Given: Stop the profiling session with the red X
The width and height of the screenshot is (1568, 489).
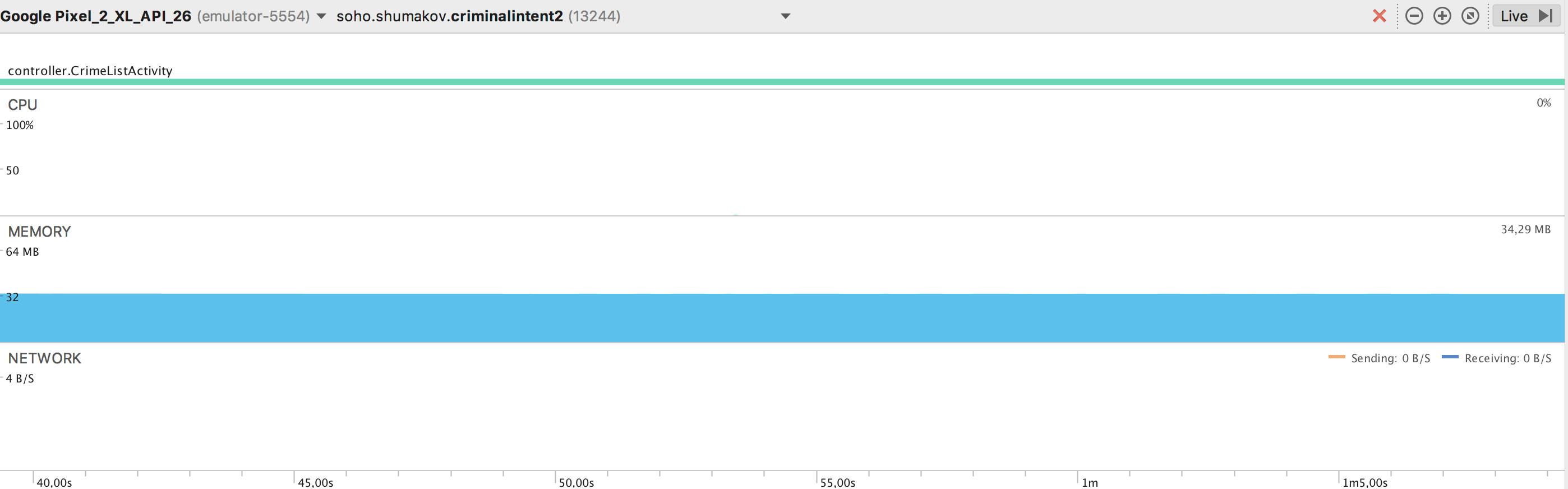Looking at the screenshot, I should [1380, 16].
